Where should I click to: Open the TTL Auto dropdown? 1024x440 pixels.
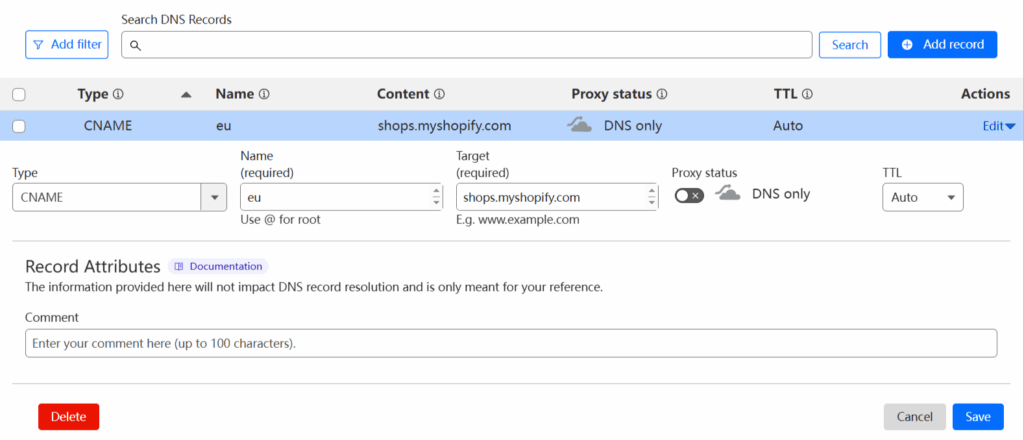tap(922, 197)
